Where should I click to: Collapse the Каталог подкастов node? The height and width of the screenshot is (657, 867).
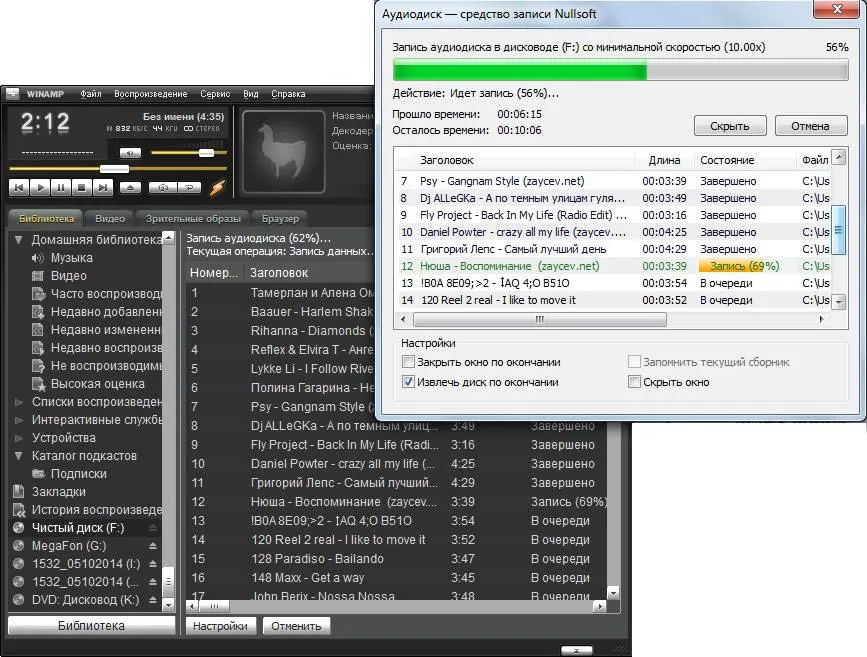coord(19,456)
